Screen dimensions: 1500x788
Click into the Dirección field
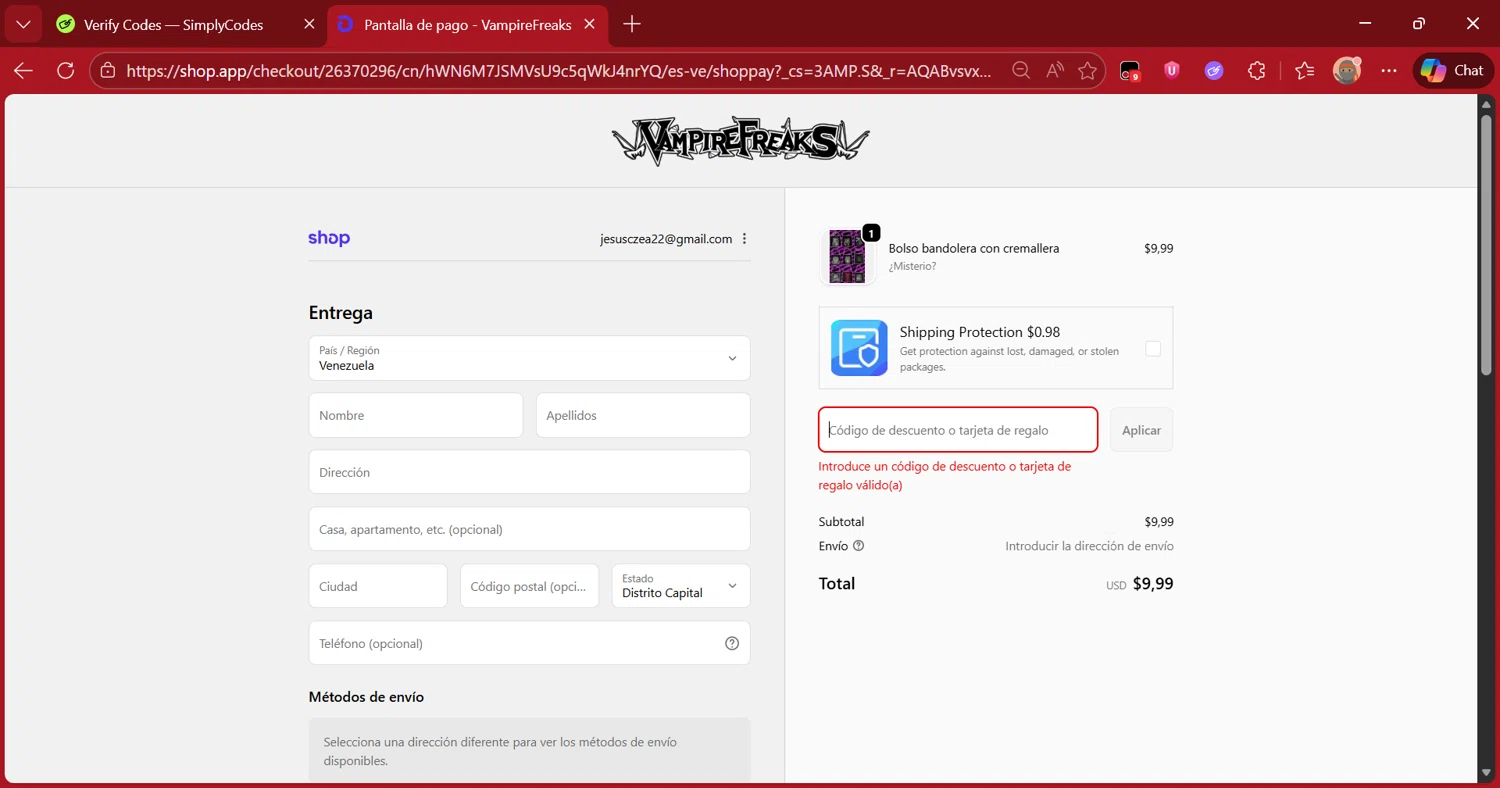[529, 472]
